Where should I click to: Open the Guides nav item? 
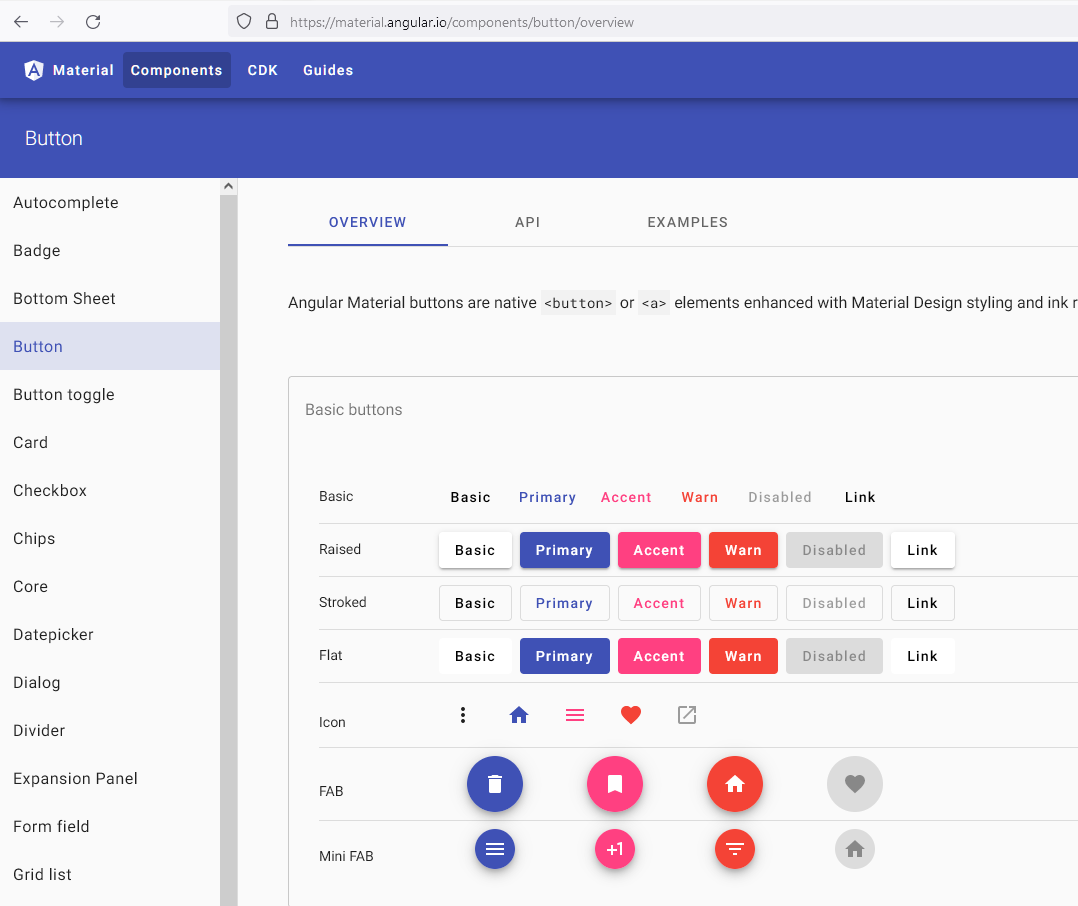(328, 70)
